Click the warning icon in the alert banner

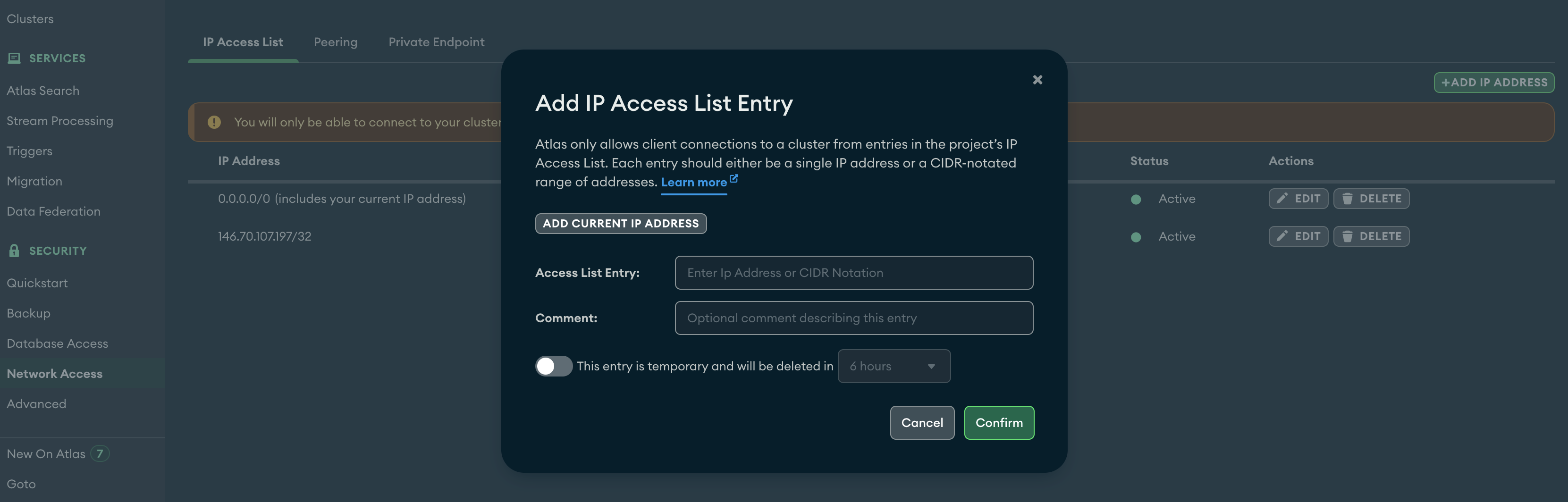[214, 122]
